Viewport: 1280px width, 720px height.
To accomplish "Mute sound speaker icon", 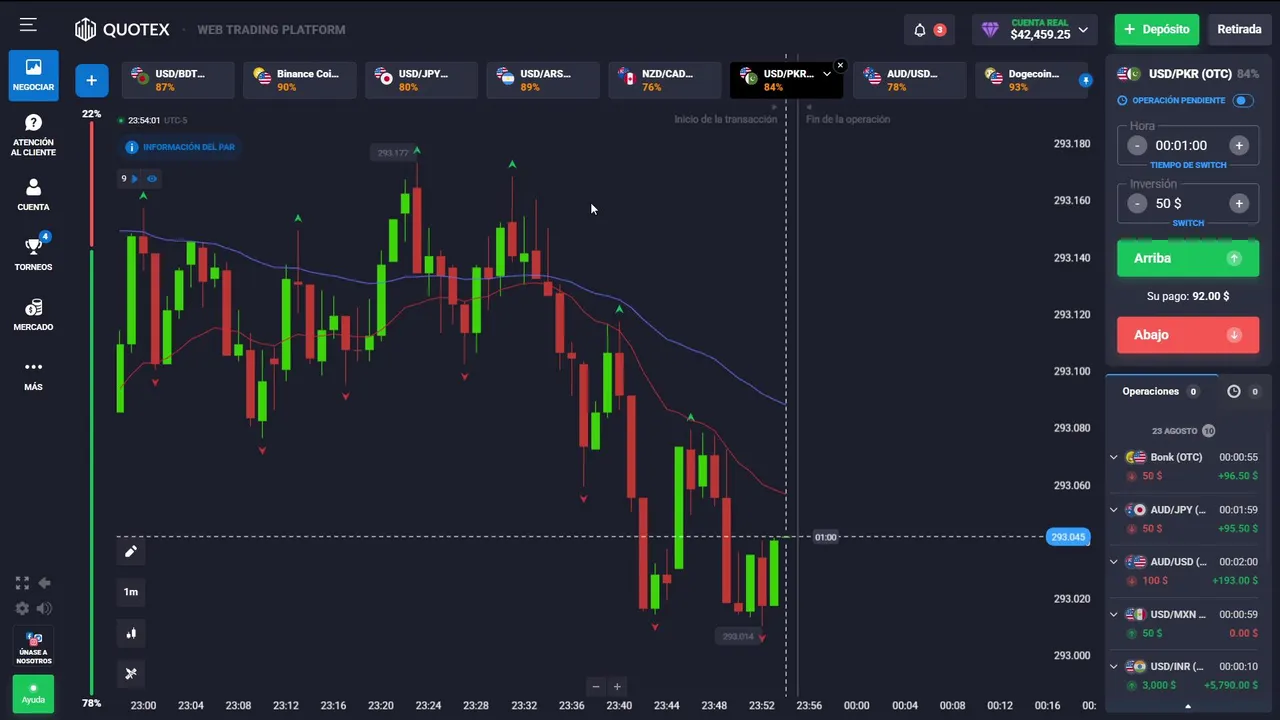I will coord(44,608).
